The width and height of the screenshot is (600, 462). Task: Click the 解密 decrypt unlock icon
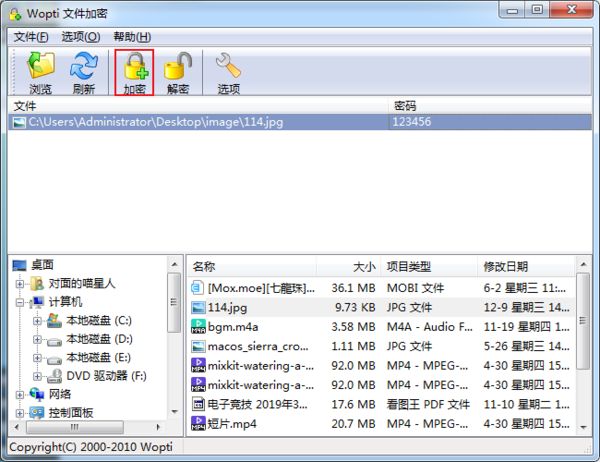tap(178, 68)
